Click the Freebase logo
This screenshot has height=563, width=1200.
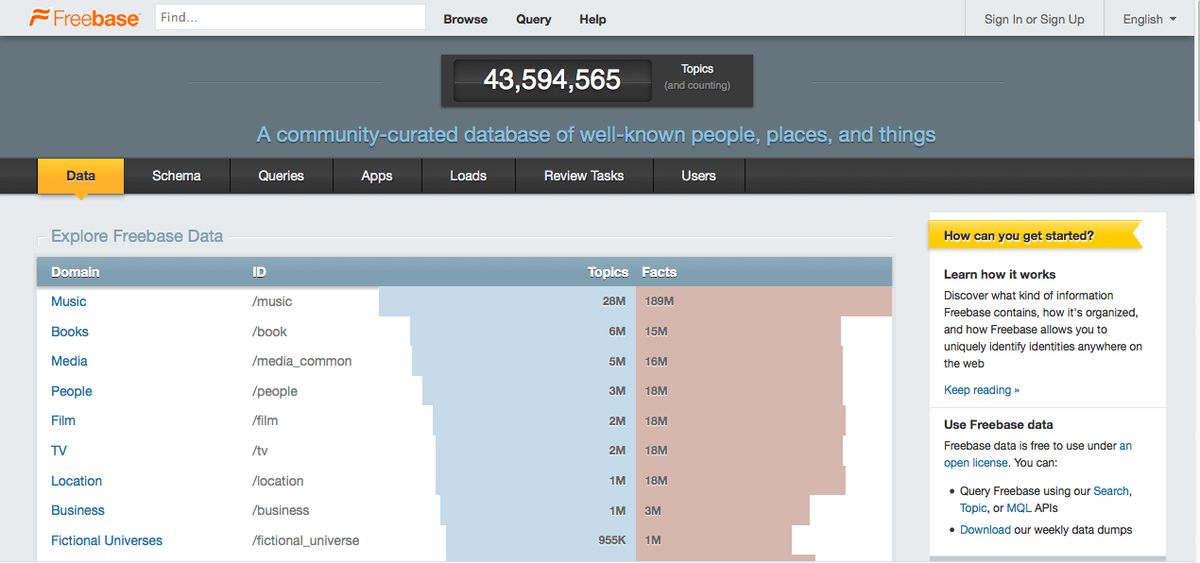tap(84, 18)
